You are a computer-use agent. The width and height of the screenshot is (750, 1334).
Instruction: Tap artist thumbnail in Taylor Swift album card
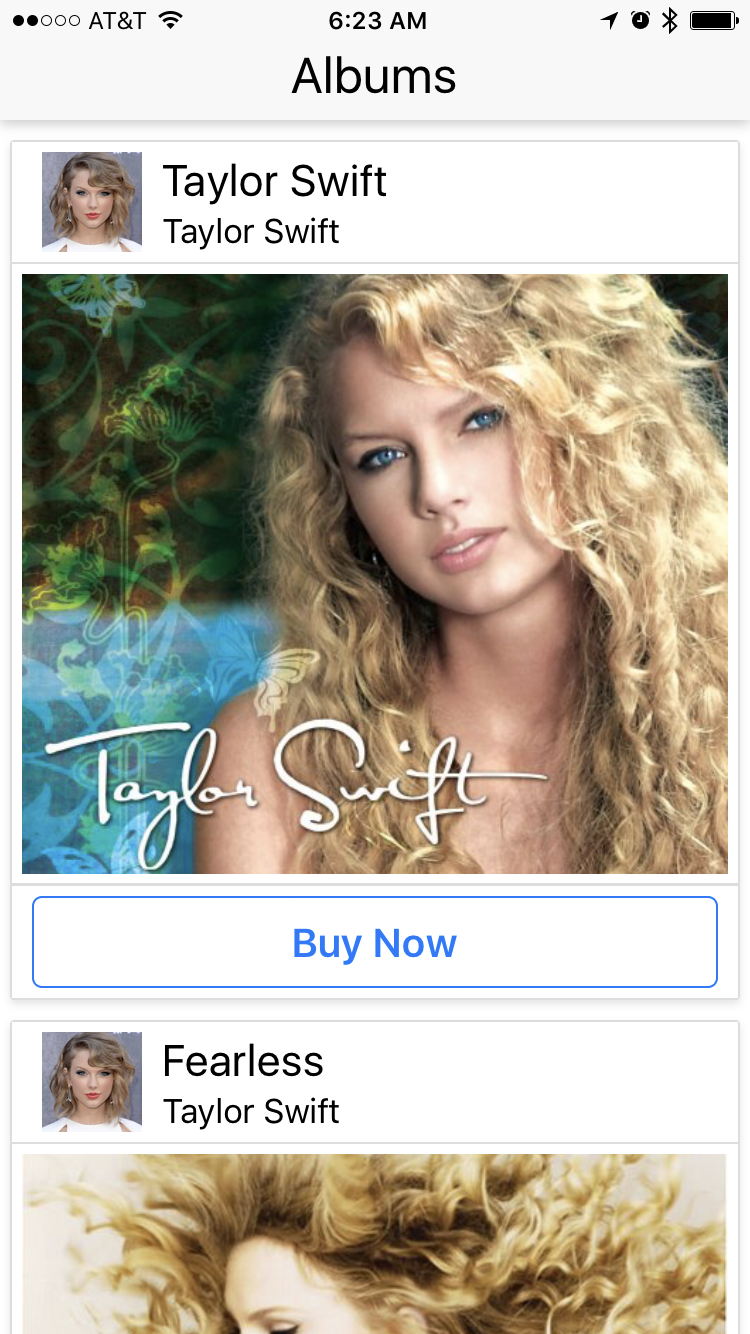coord(92,202)
